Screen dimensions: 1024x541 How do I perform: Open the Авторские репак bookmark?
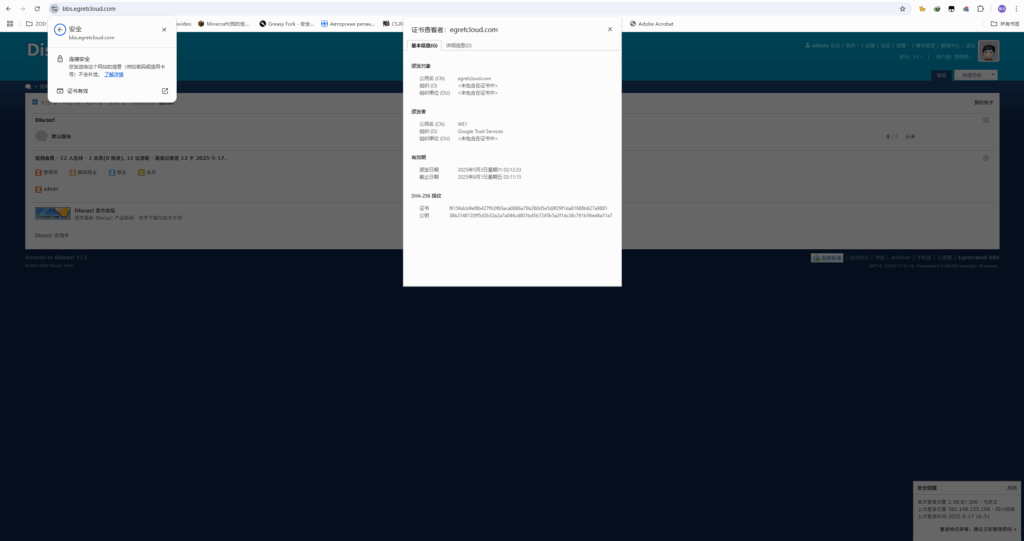(x=347, y=24)
